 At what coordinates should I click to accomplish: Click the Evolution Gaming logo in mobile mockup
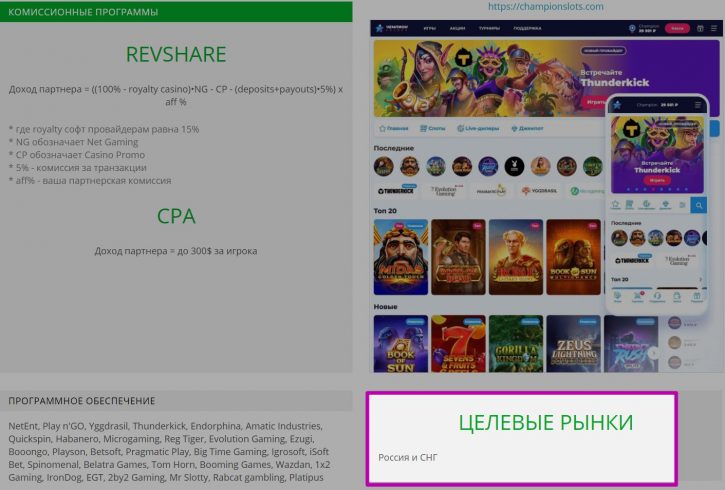(x=678, y=260)
